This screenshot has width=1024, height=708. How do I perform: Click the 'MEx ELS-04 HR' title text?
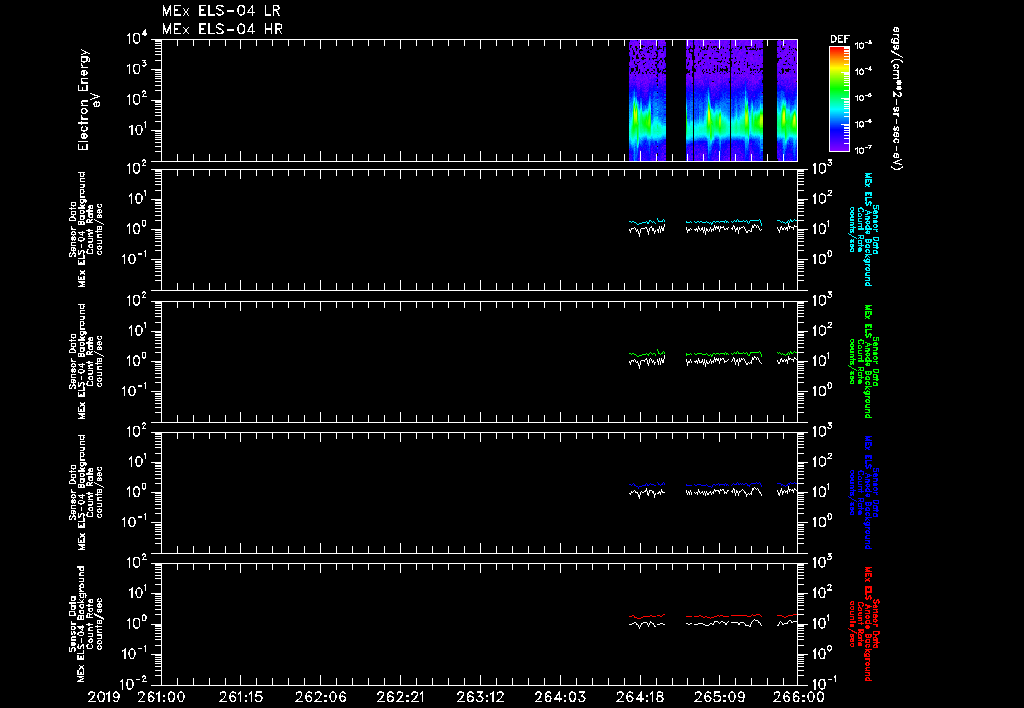(x=222, y=29)
